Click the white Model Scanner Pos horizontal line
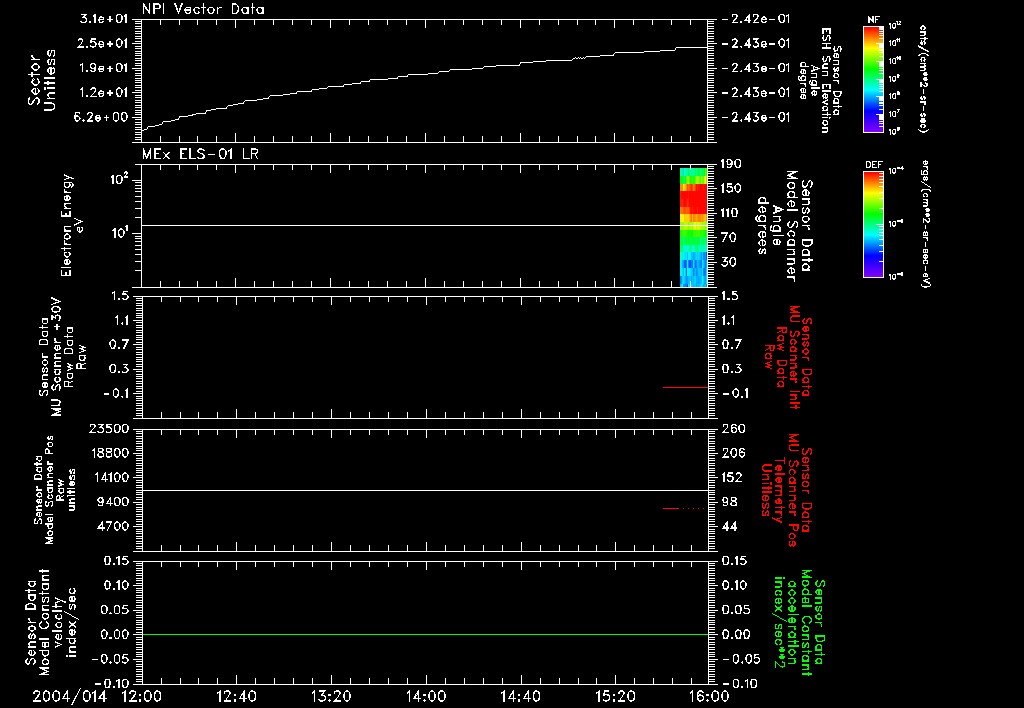Image resolution: width=1024 pixels, height=708 pixels. coord(424,491)
